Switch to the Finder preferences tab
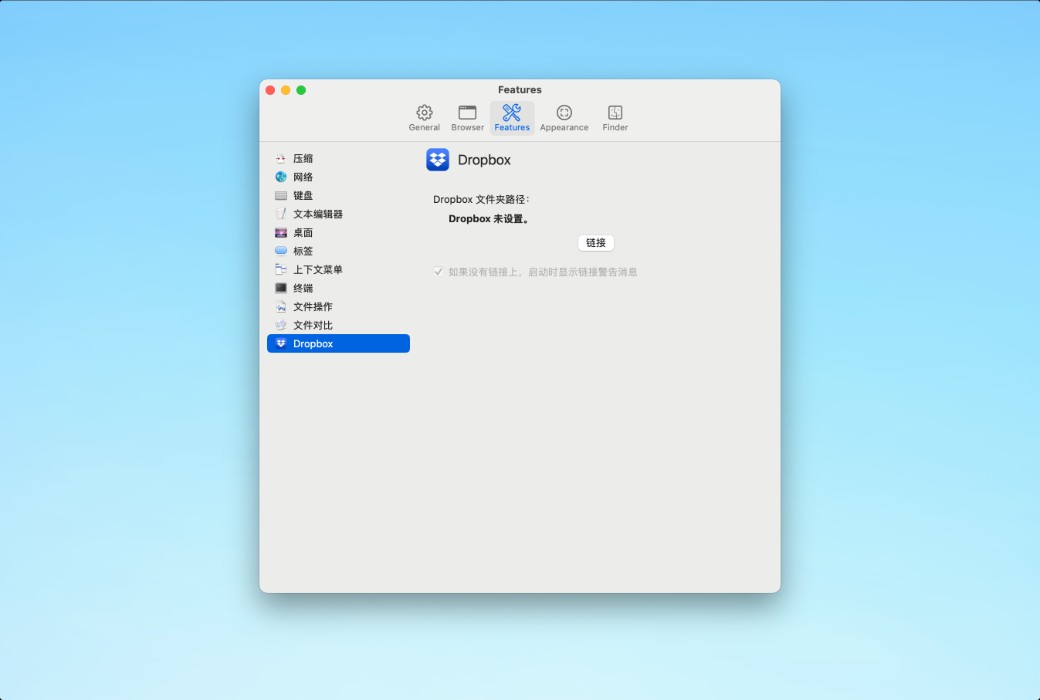The height and width of the screenshot is (700, 1040). pyautogui.click(x=615, y=118)
